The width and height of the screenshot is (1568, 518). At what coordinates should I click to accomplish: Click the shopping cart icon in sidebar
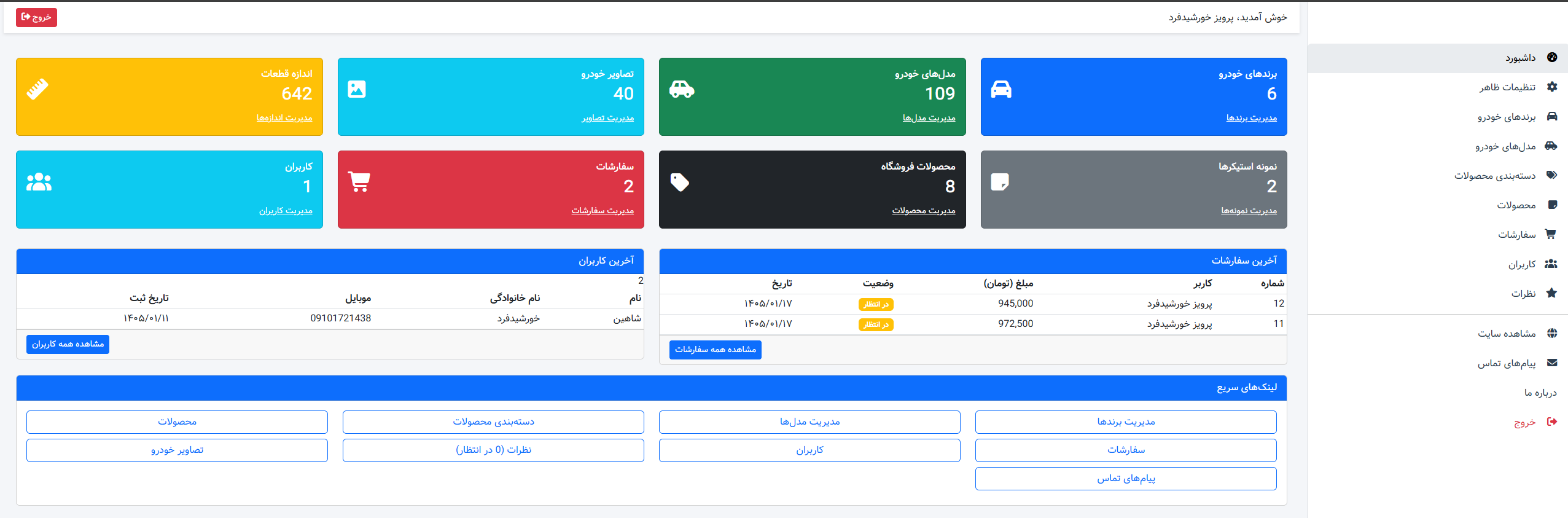point(1551,235)
